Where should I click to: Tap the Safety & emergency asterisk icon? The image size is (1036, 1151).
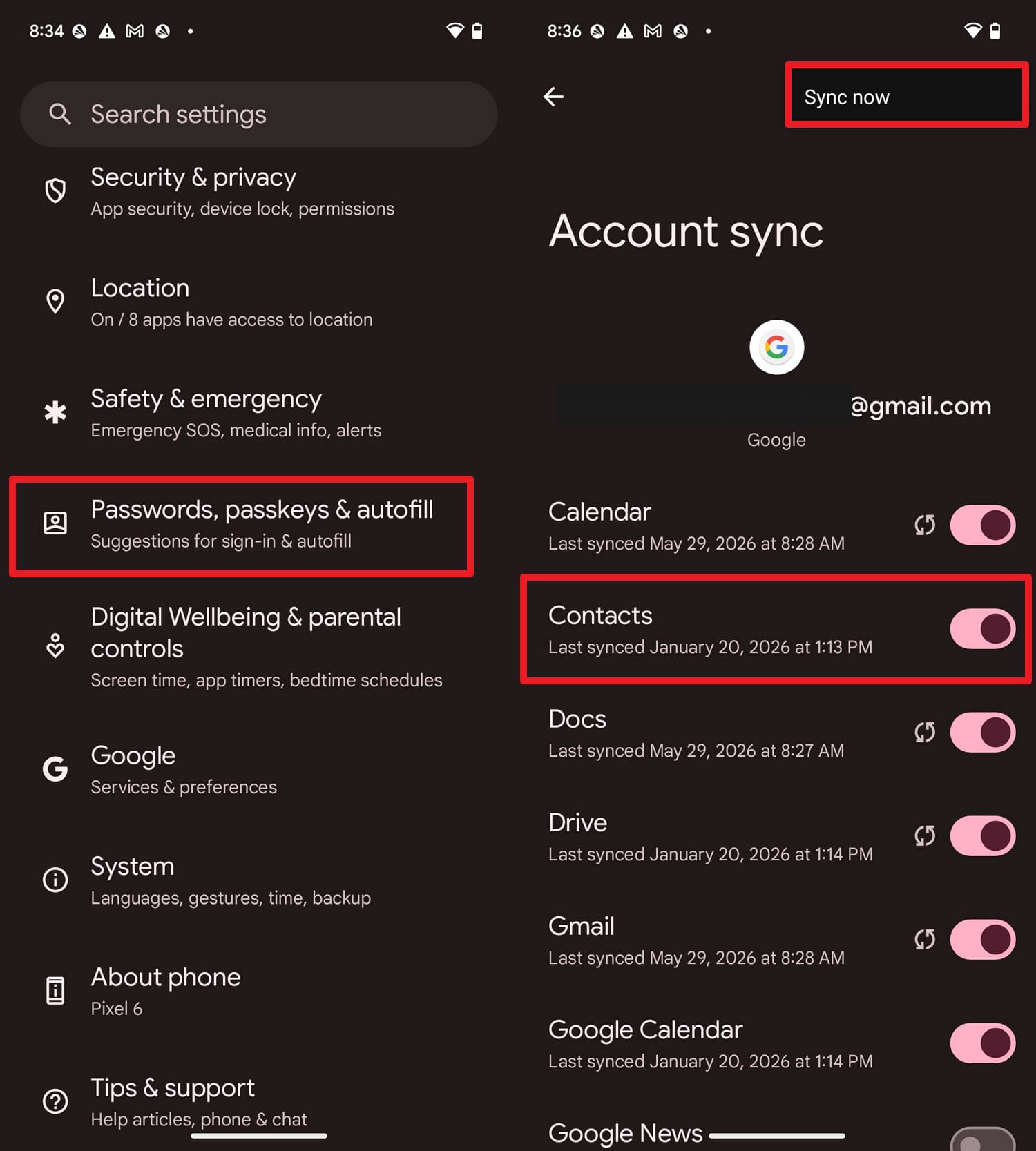55,412
